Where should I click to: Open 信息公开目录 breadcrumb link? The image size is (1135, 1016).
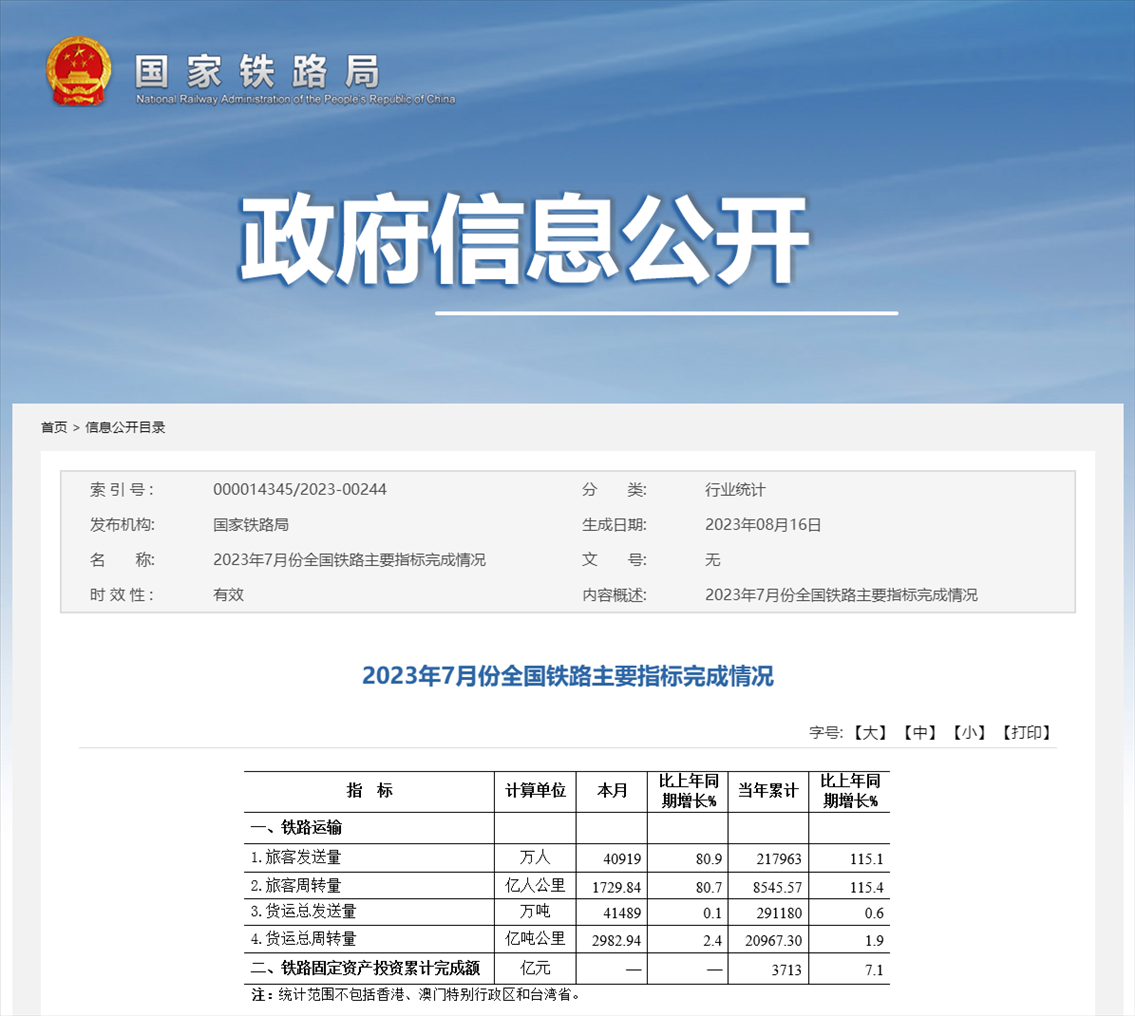[x=125, y=428]
